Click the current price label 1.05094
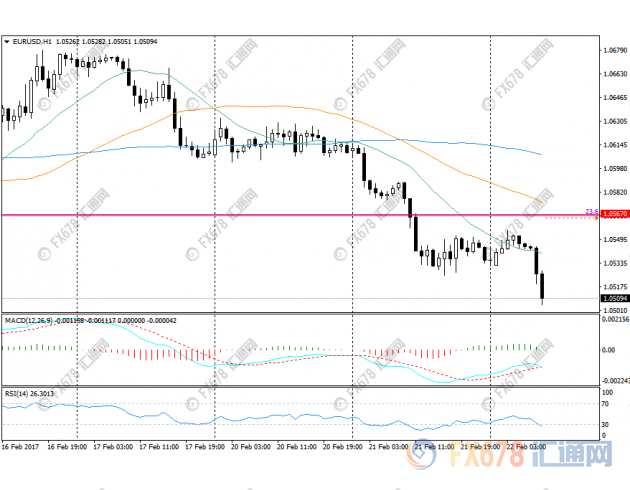The height and width of the screenshot is (490, 630). point(614,298)
